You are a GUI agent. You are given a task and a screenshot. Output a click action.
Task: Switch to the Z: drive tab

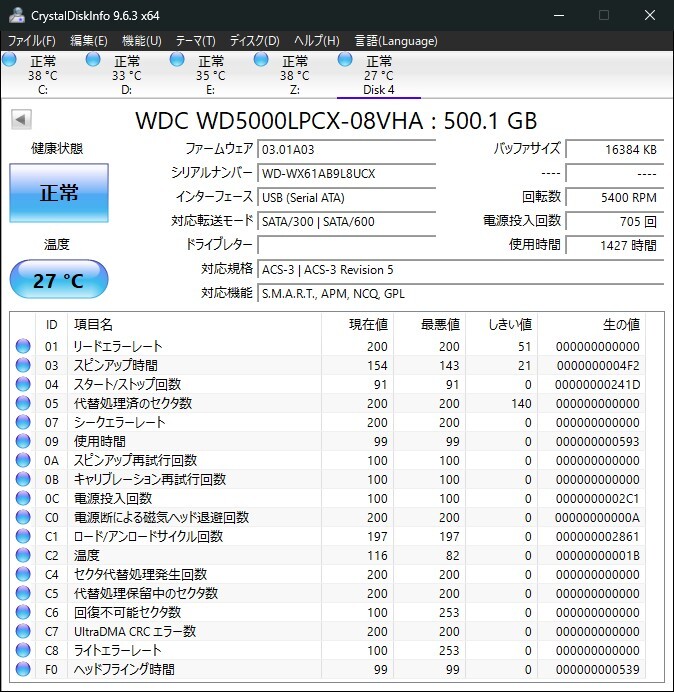(x=294, y=74)
